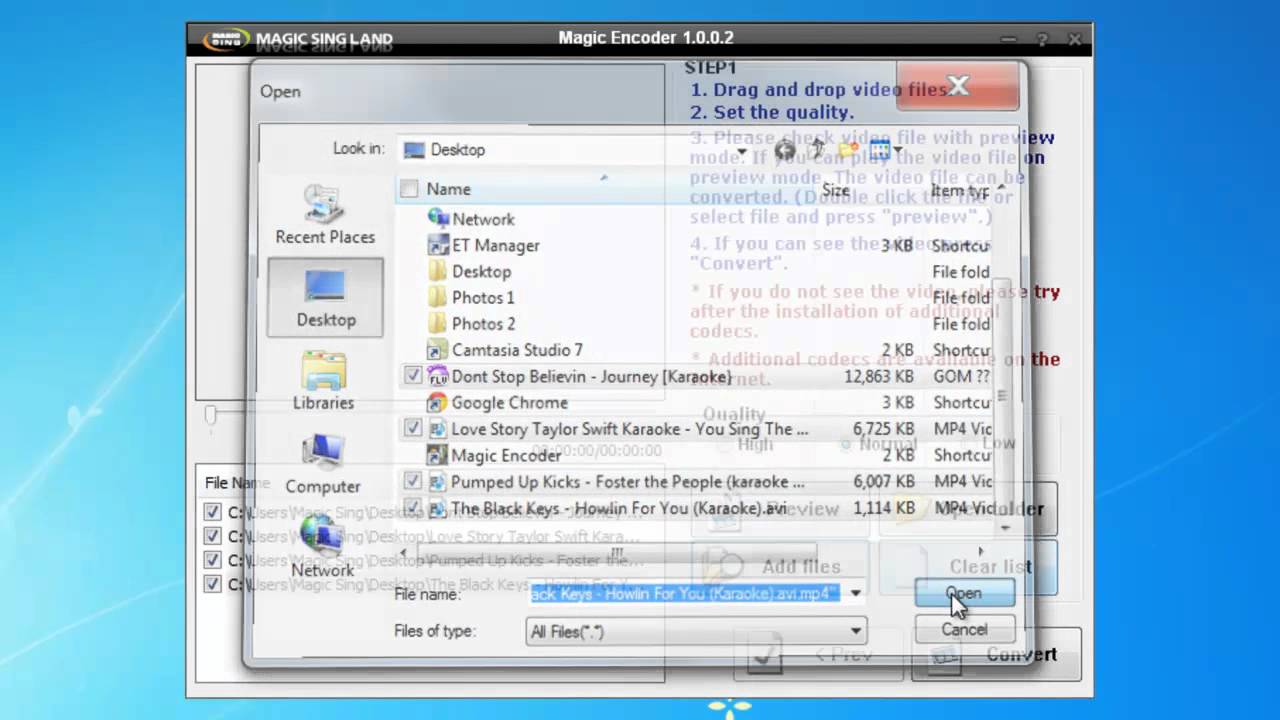Click Add files in Magic Encoder

pos(780,567)
